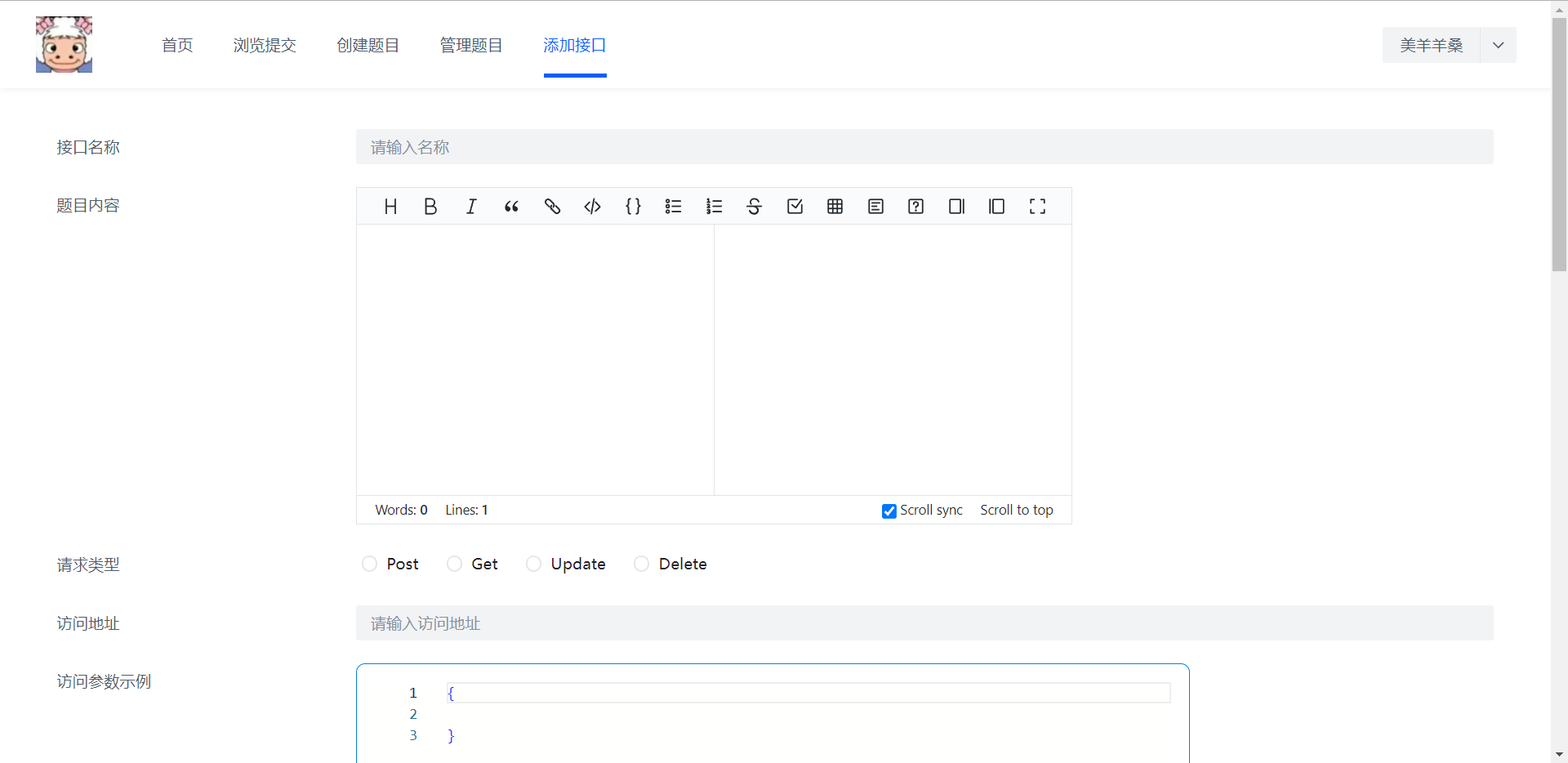1568x763 pixels.
Task: Toggle bold formatting in the editor
Action: point(430,207)
